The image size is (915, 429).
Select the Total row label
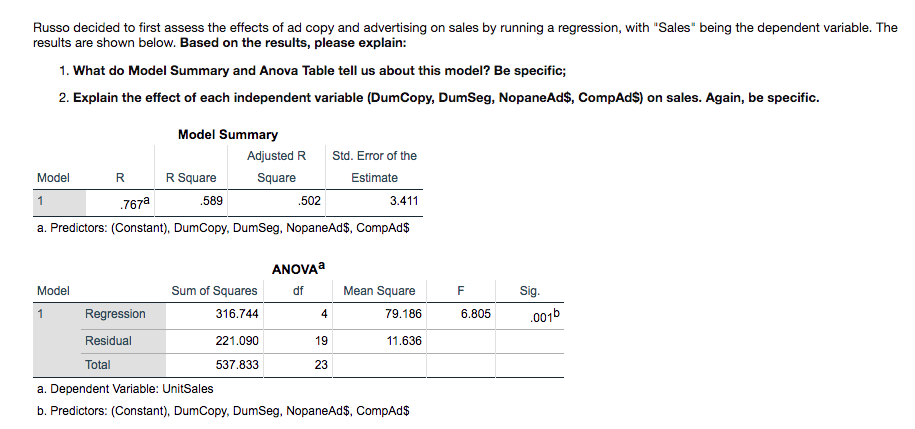[x=98, y=365]
